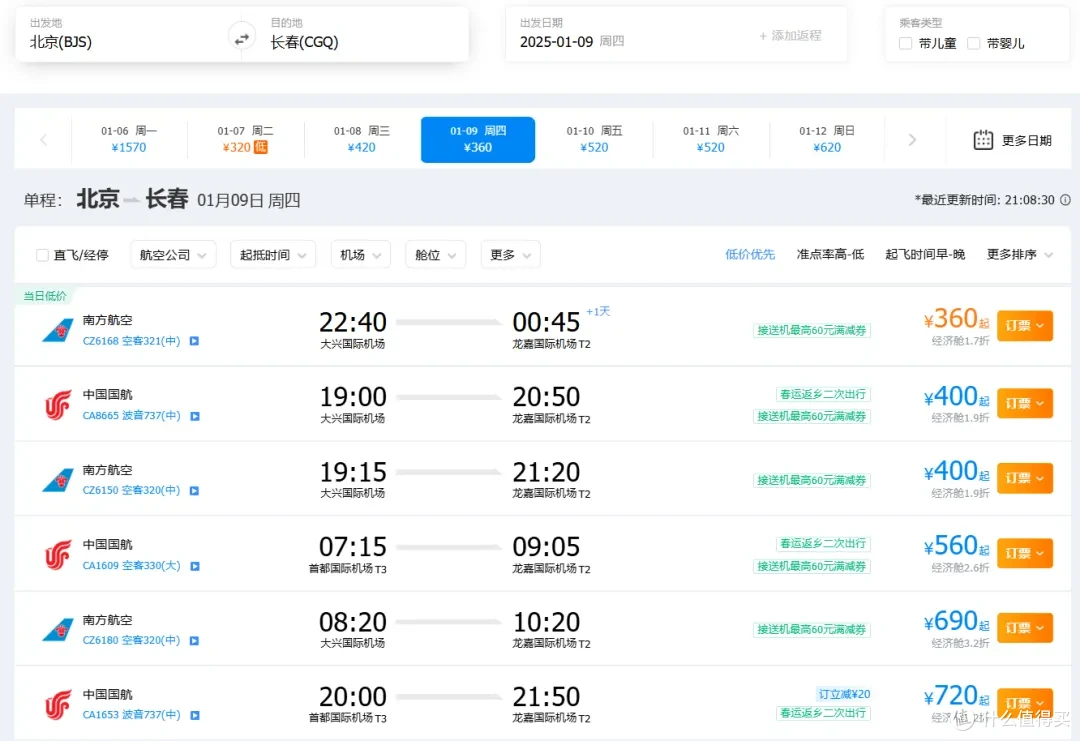This screenshot has height=741, width=1080.
Task: Click 添加返程 to add return trip
Action: coord(790,36)
